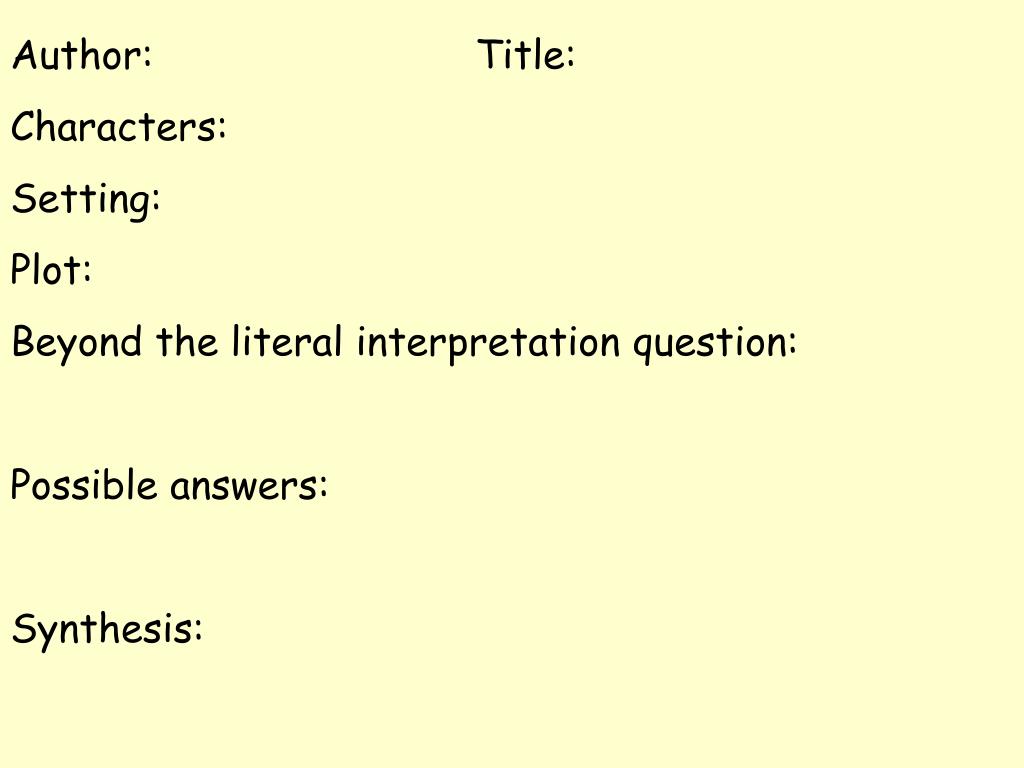
Task: Click the word Possible
Action: coord(84,485)
